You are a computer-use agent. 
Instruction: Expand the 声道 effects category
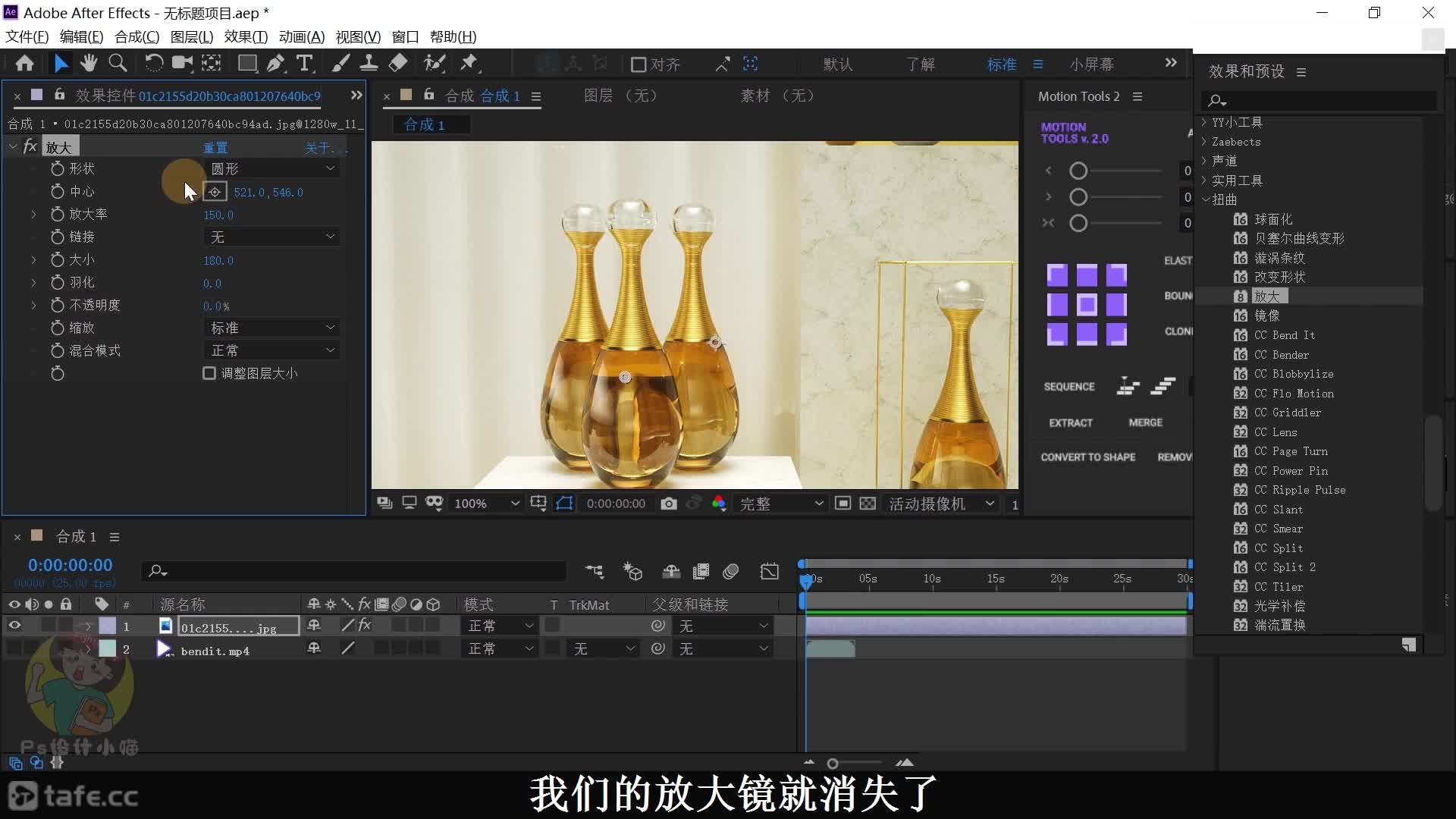click(x=1203, y=161)
